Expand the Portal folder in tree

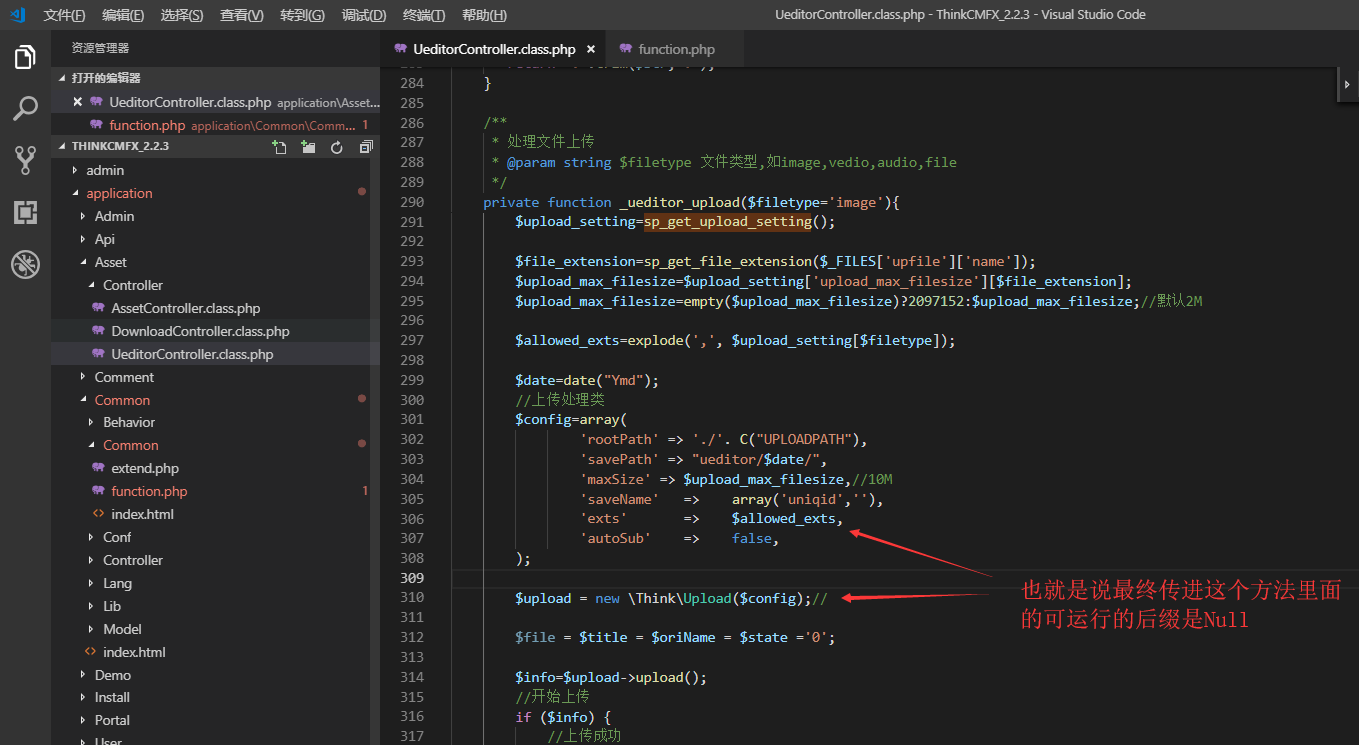tap(112, 720)
